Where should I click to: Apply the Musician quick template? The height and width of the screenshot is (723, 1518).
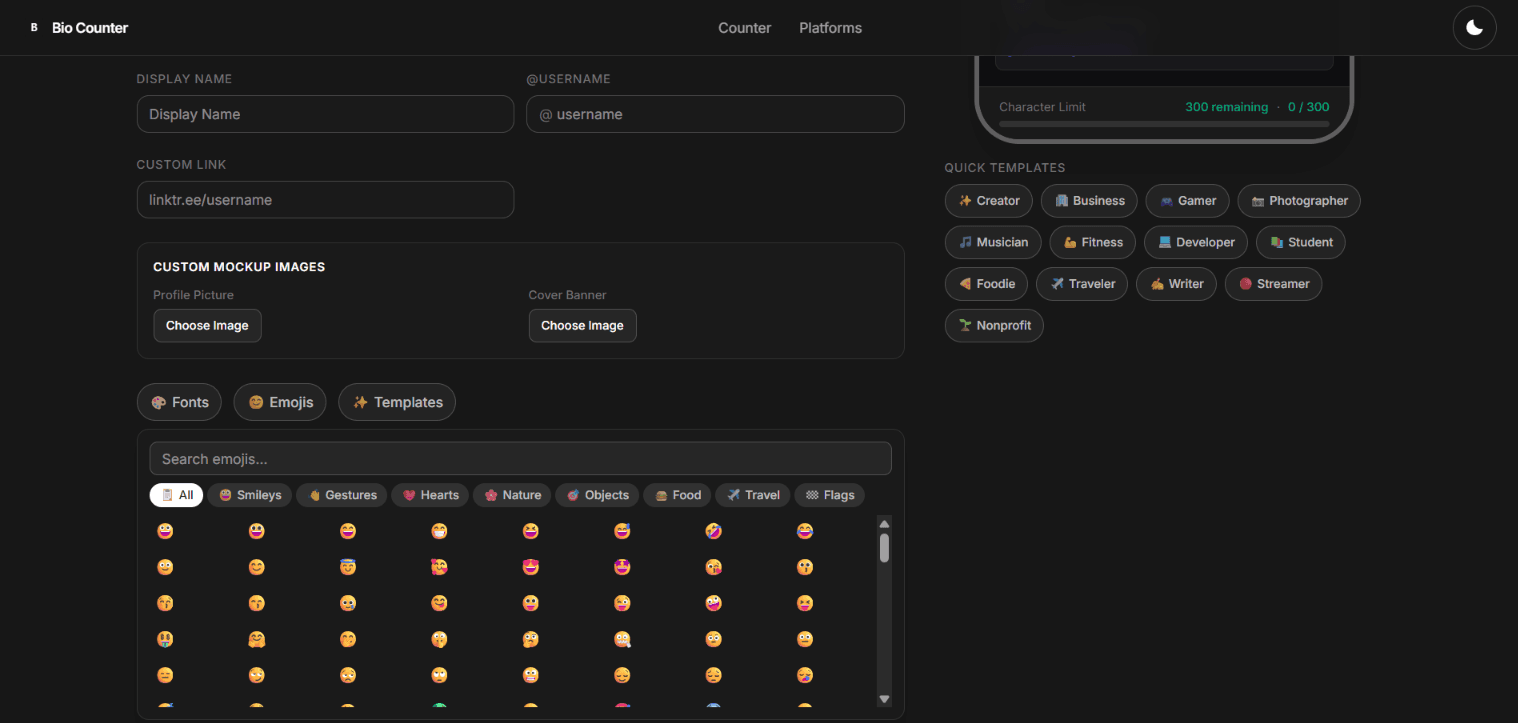click(993, 242)
